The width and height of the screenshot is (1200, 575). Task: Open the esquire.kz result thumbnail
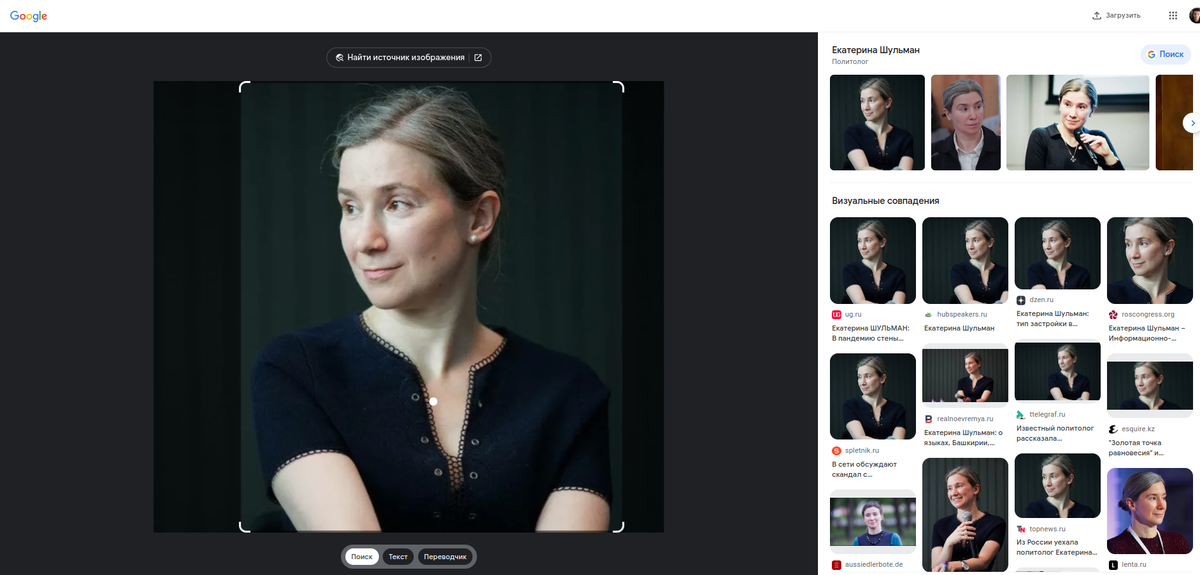(1150, 386)
